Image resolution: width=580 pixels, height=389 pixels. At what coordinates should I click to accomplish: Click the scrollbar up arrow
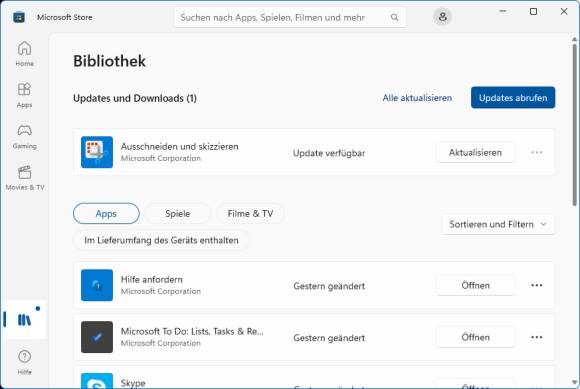[x=574, y=39]
